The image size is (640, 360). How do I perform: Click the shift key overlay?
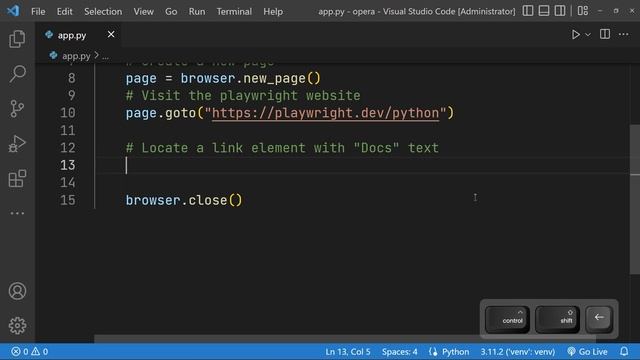click(x=558, y=319)
